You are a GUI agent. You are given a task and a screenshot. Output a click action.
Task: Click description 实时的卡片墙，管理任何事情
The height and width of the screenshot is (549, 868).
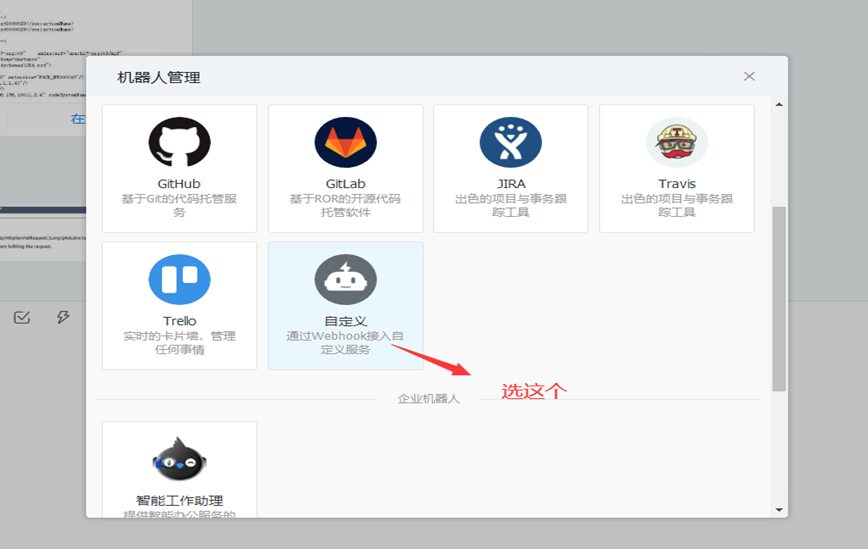[179, 343]
